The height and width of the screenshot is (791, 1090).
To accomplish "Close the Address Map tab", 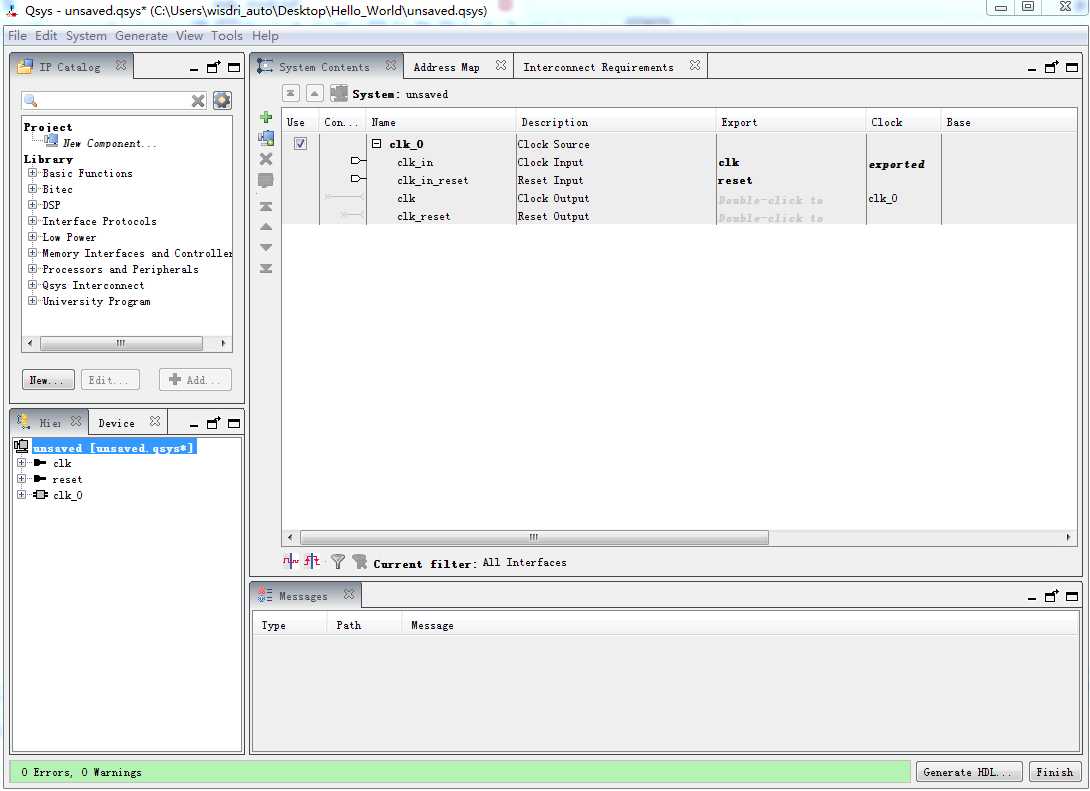I will (501, 65).
